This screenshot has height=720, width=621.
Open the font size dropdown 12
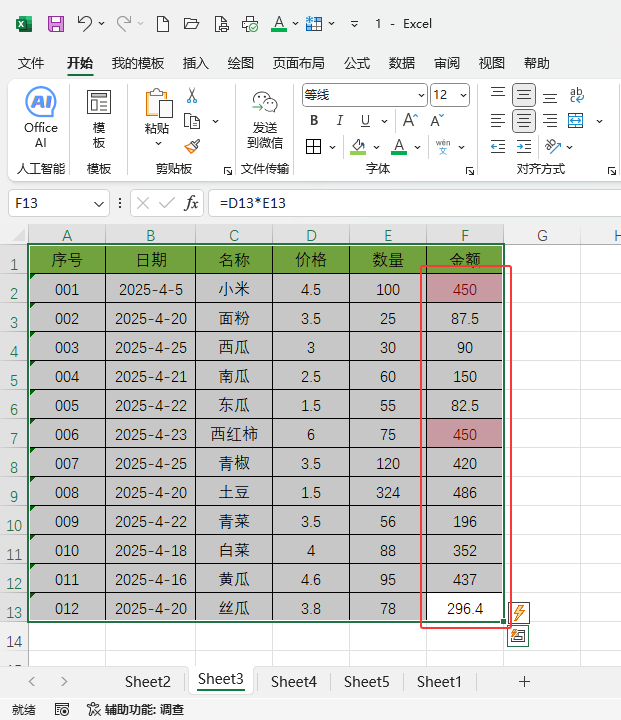463,96
